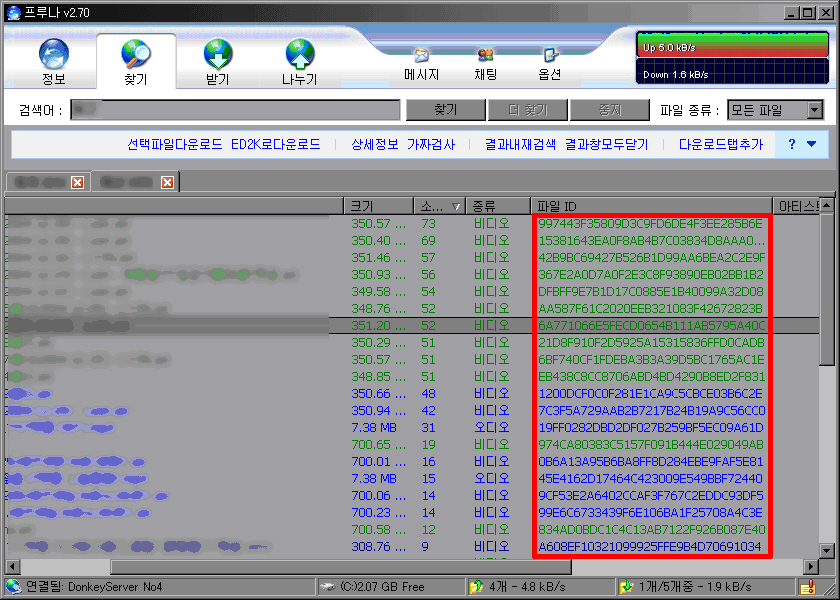Open the 채팅 (Chat) icon
This screenshot has width=840, height=600.
(x=485, y=63)
